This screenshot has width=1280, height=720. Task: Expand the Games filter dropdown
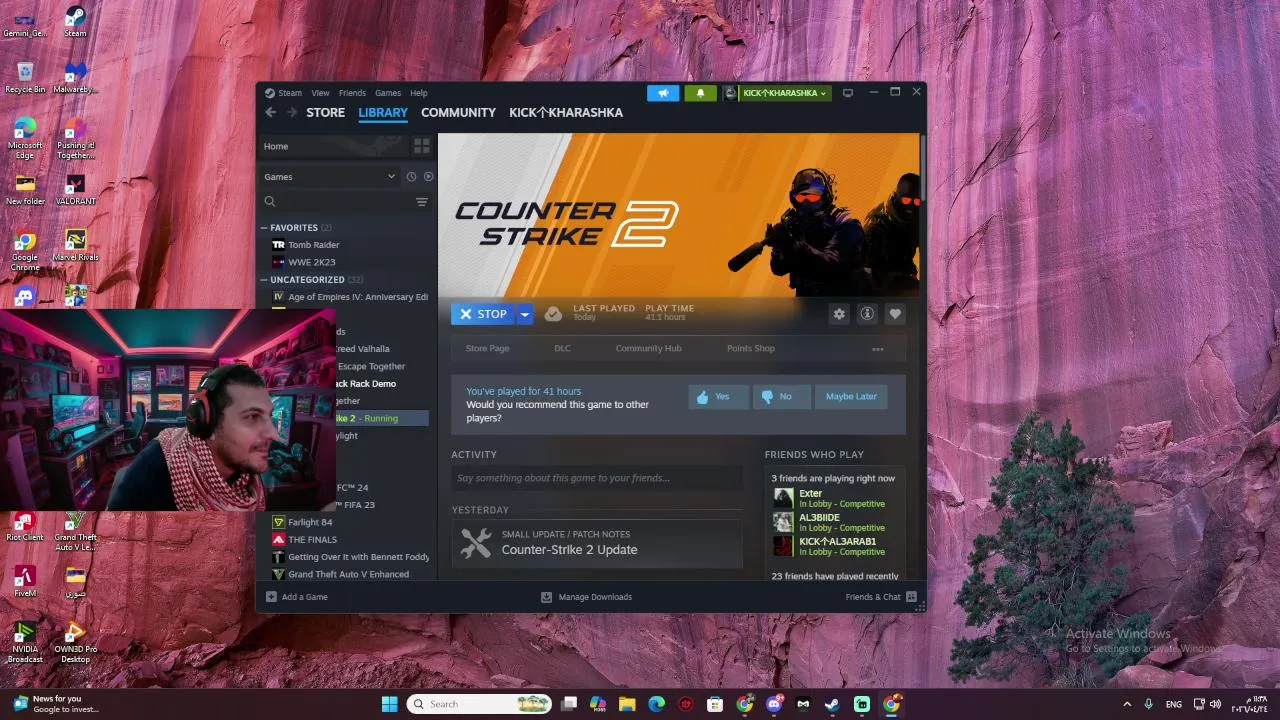point(330,177)
